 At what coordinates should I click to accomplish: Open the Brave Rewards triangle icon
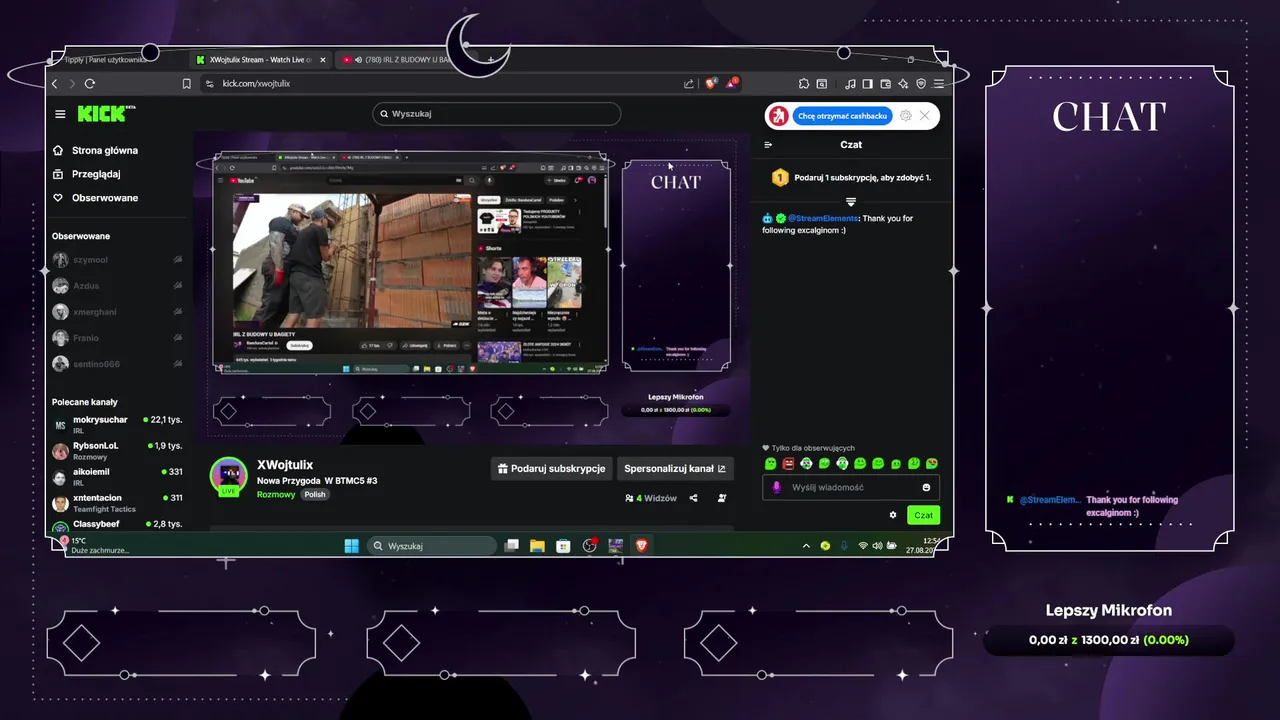[732, 84]
